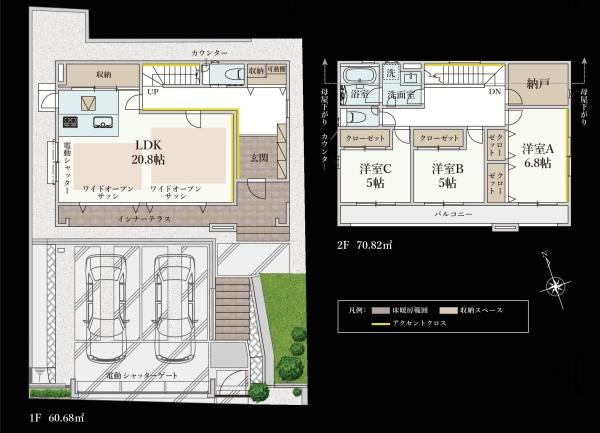This screenshot has height=433, width=600.
Task: Click the exterior entry steps by the lawn
Action: tap(233, 309)
